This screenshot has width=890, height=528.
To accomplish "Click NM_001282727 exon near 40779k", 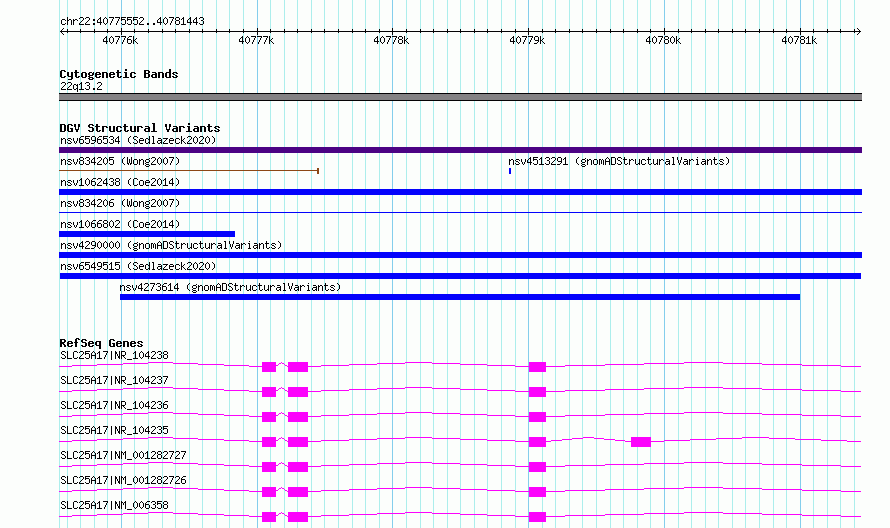I will [537, 467].
